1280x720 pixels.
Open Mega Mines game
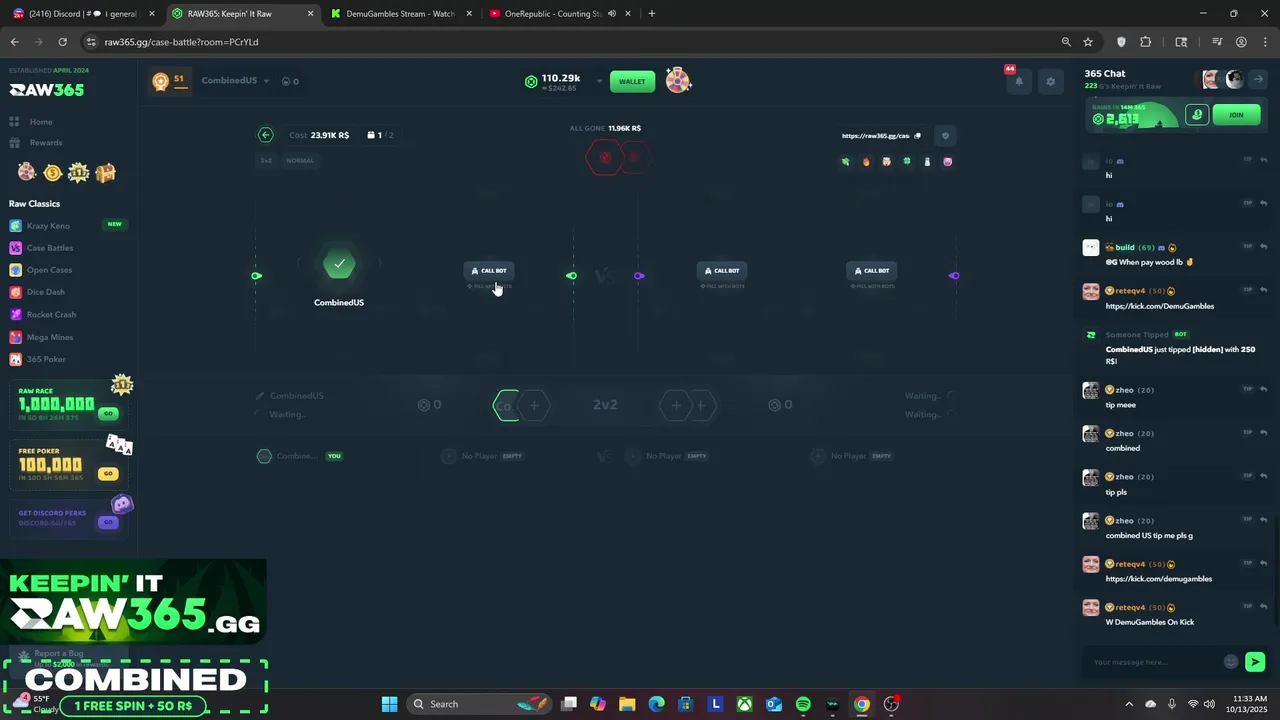click(x=49, y=337)
